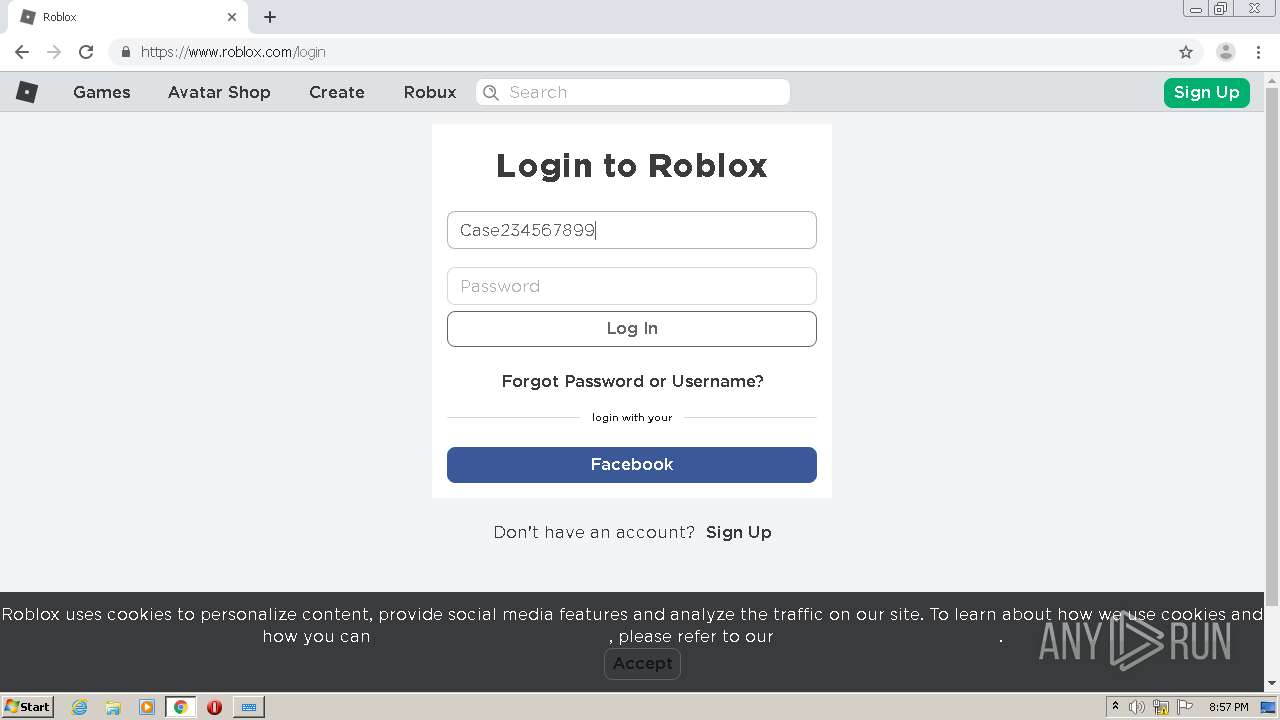Focus the username field containing Case234567899
Screen dimensions: 1280x720
(x=632, y=230)
